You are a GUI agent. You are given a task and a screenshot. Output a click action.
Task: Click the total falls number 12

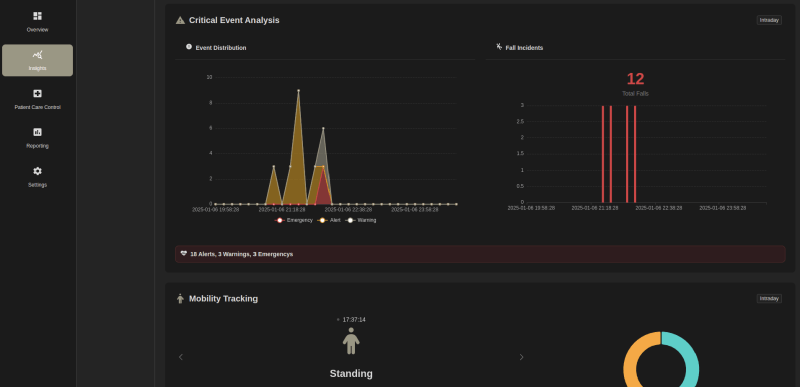635,79
